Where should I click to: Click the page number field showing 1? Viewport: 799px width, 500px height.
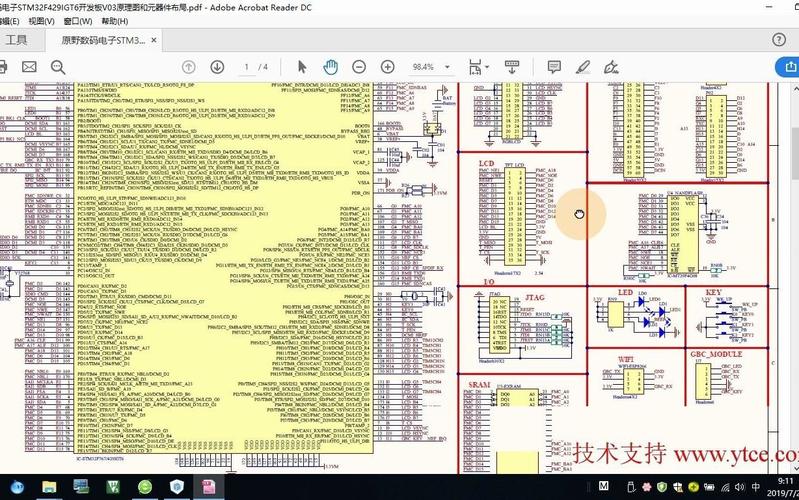click(247, 67)
